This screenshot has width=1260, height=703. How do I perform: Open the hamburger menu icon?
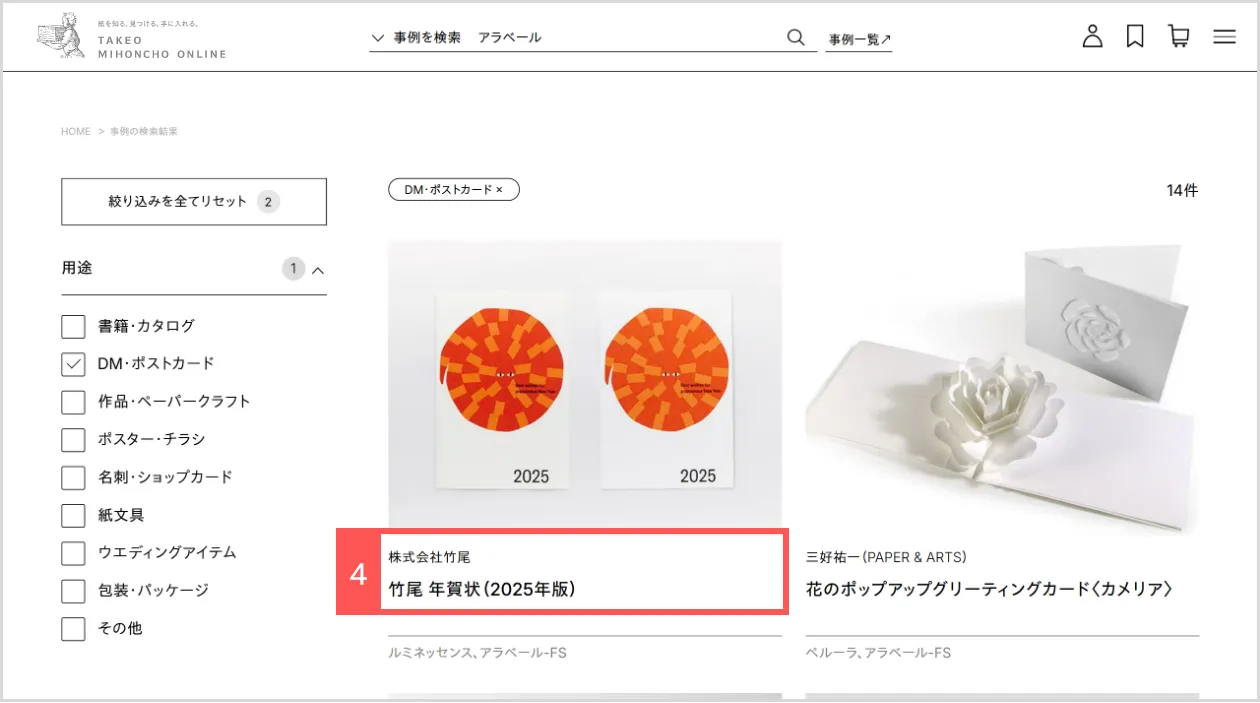tap(1224, 37)
